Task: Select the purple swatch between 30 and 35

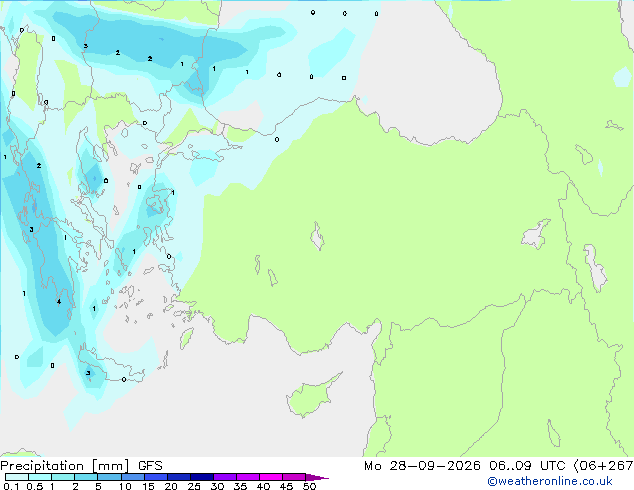Action: pyautogui.click(x=225, y=477)
